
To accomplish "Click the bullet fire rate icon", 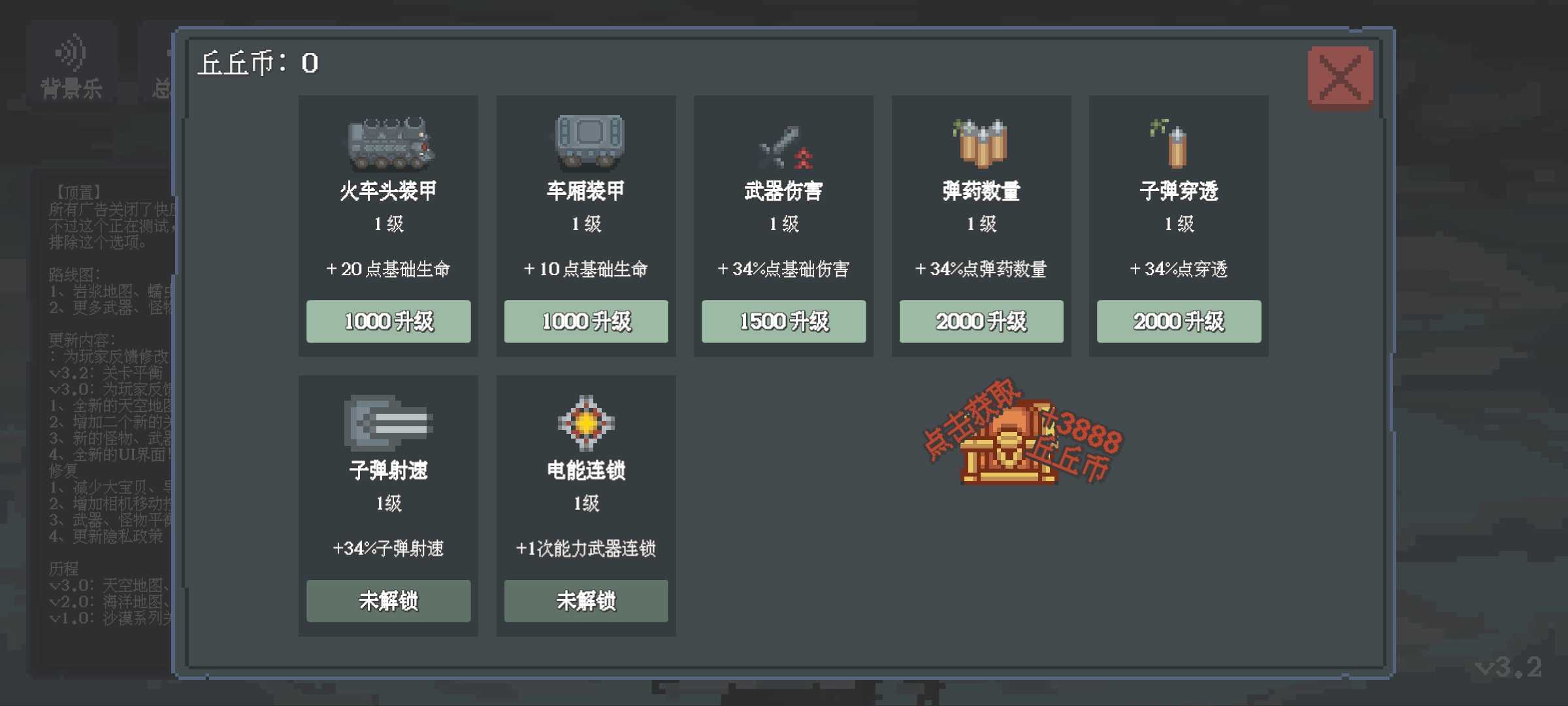I will pos(389,422).
